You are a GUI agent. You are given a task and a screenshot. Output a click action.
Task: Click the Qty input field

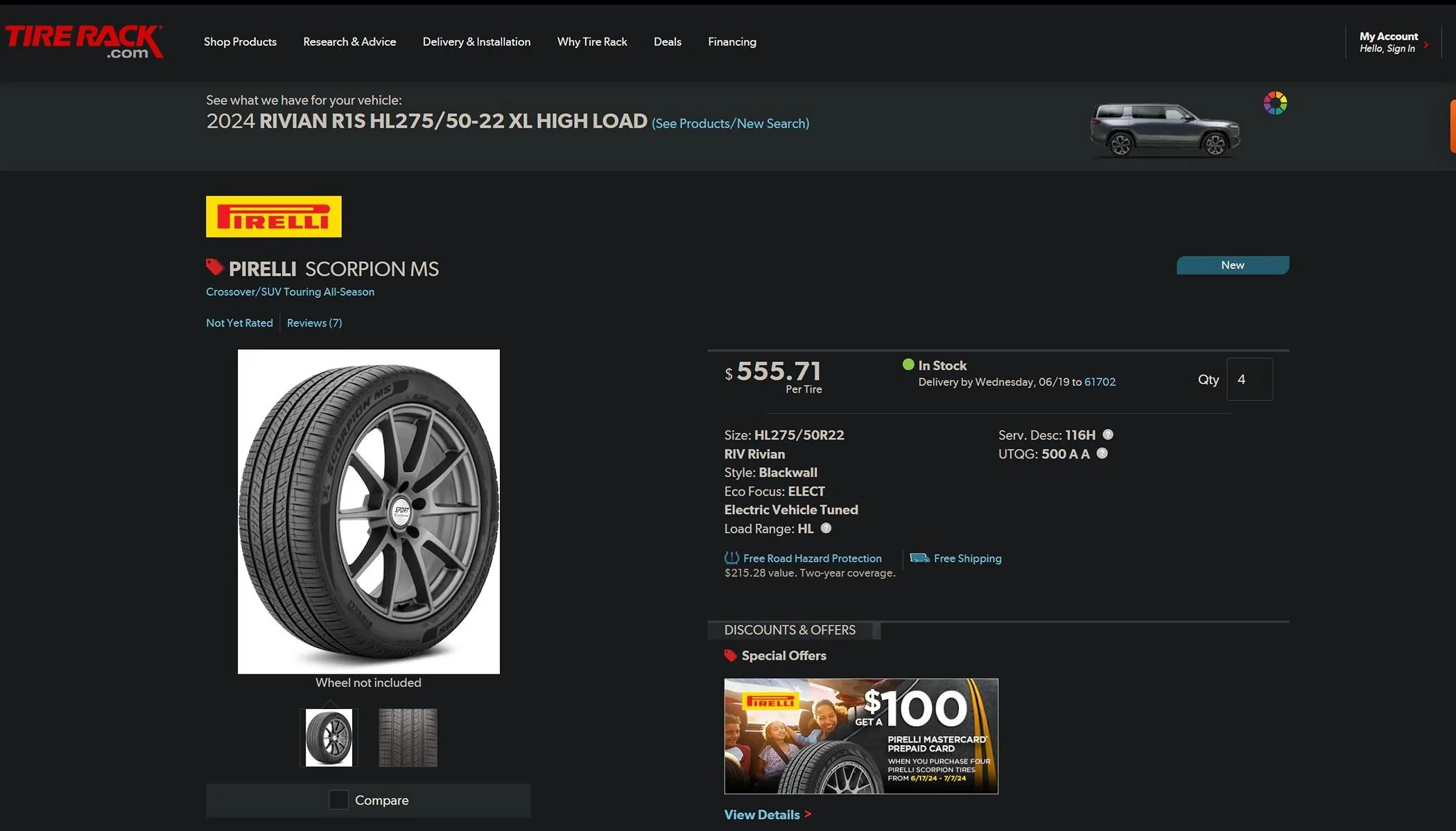(x=1249, y=379)
